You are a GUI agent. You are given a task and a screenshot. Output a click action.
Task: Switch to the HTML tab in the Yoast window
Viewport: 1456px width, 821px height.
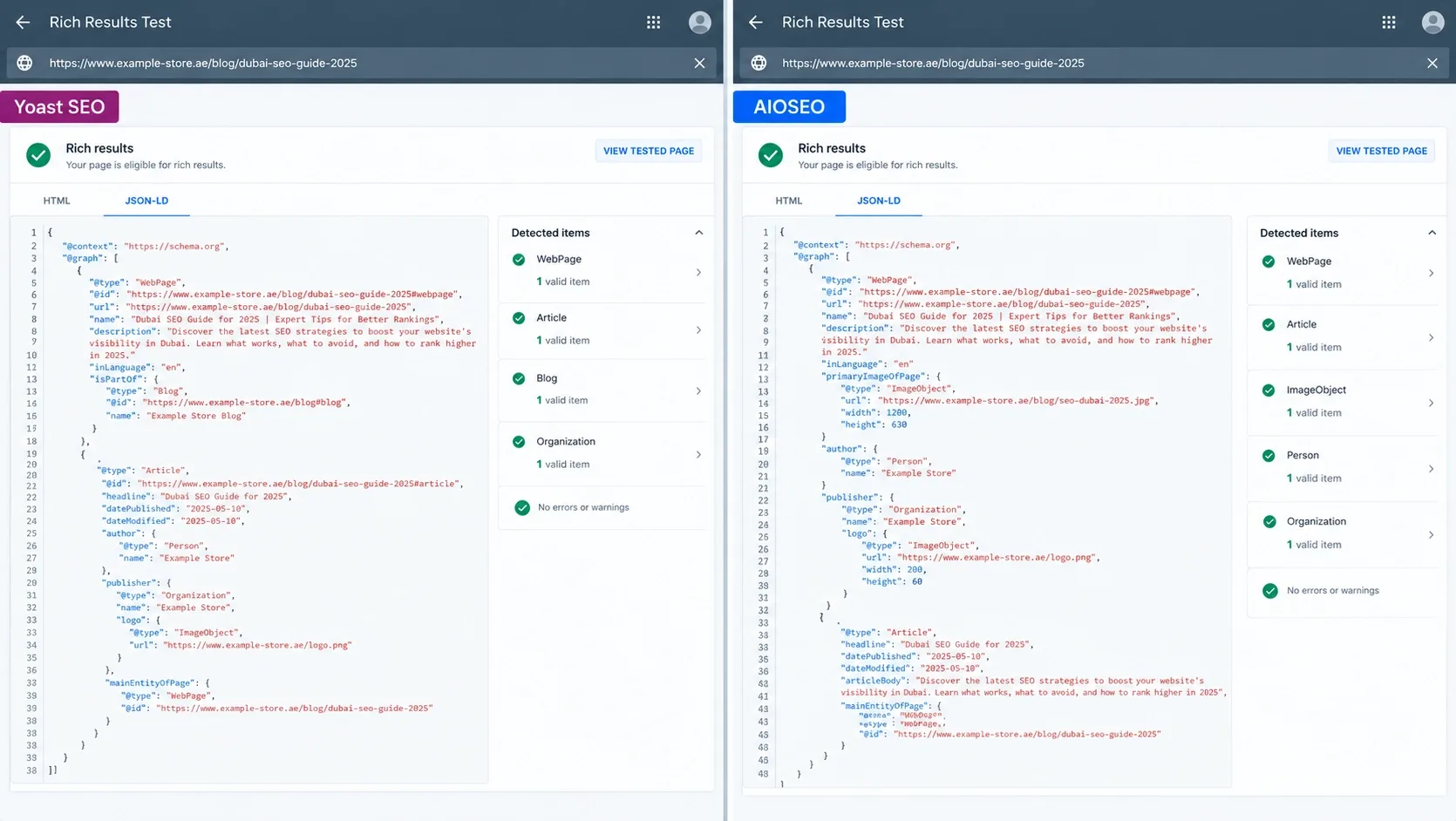tap(57, 200)
